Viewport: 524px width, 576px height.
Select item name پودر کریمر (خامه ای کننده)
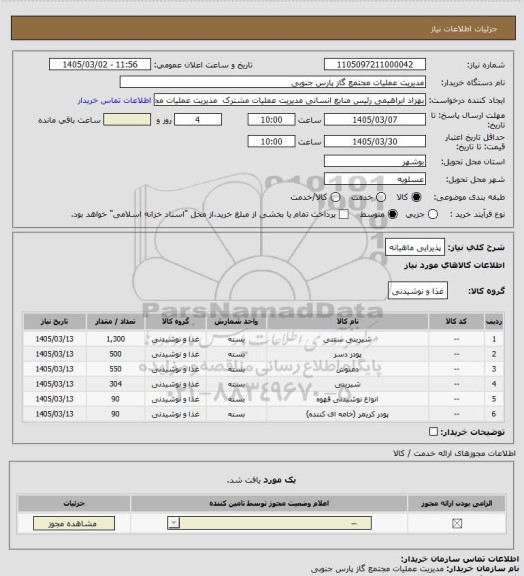click(x=347, y=414)
